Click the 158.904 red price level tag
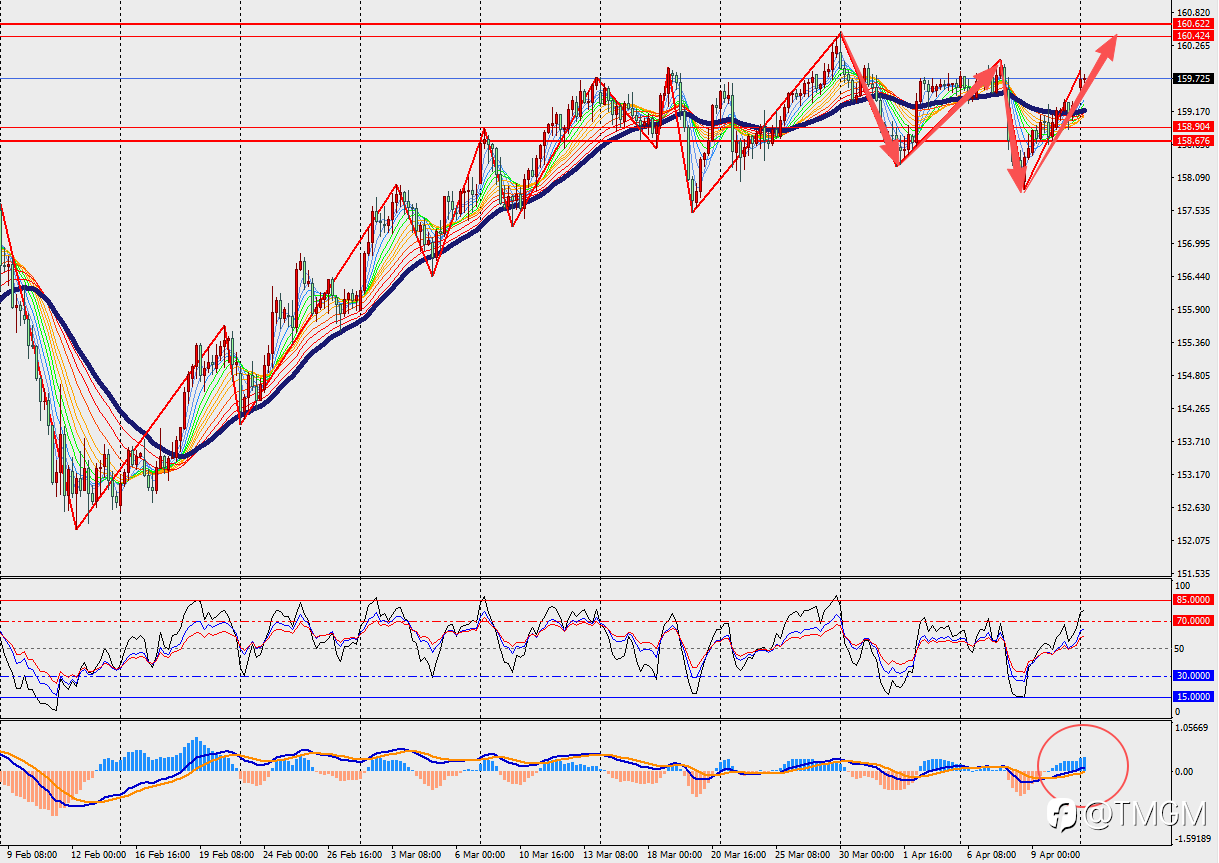Viewport: 1219px width, 863px height. (x=1195, y=127)
